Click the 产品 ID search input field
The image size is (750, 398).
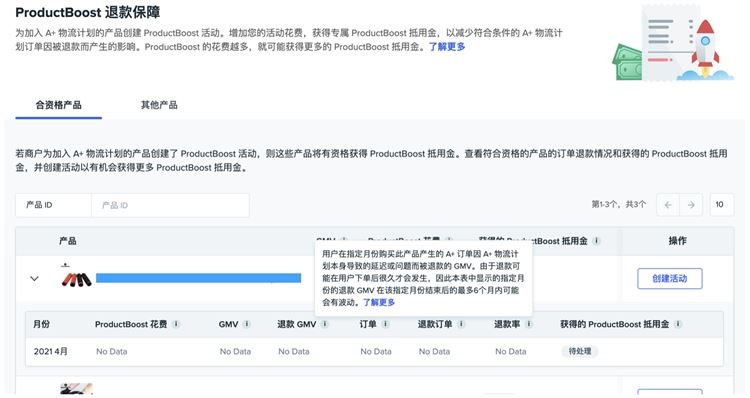pos(170,205)
